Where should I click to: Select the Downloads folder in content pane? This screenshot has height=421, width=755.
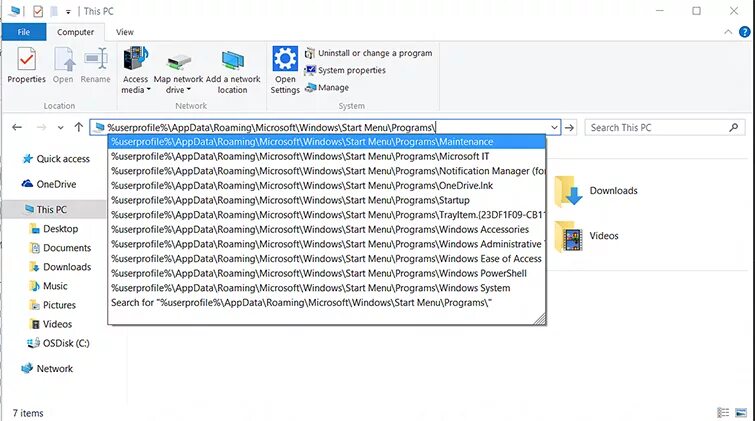pos(596,191)
